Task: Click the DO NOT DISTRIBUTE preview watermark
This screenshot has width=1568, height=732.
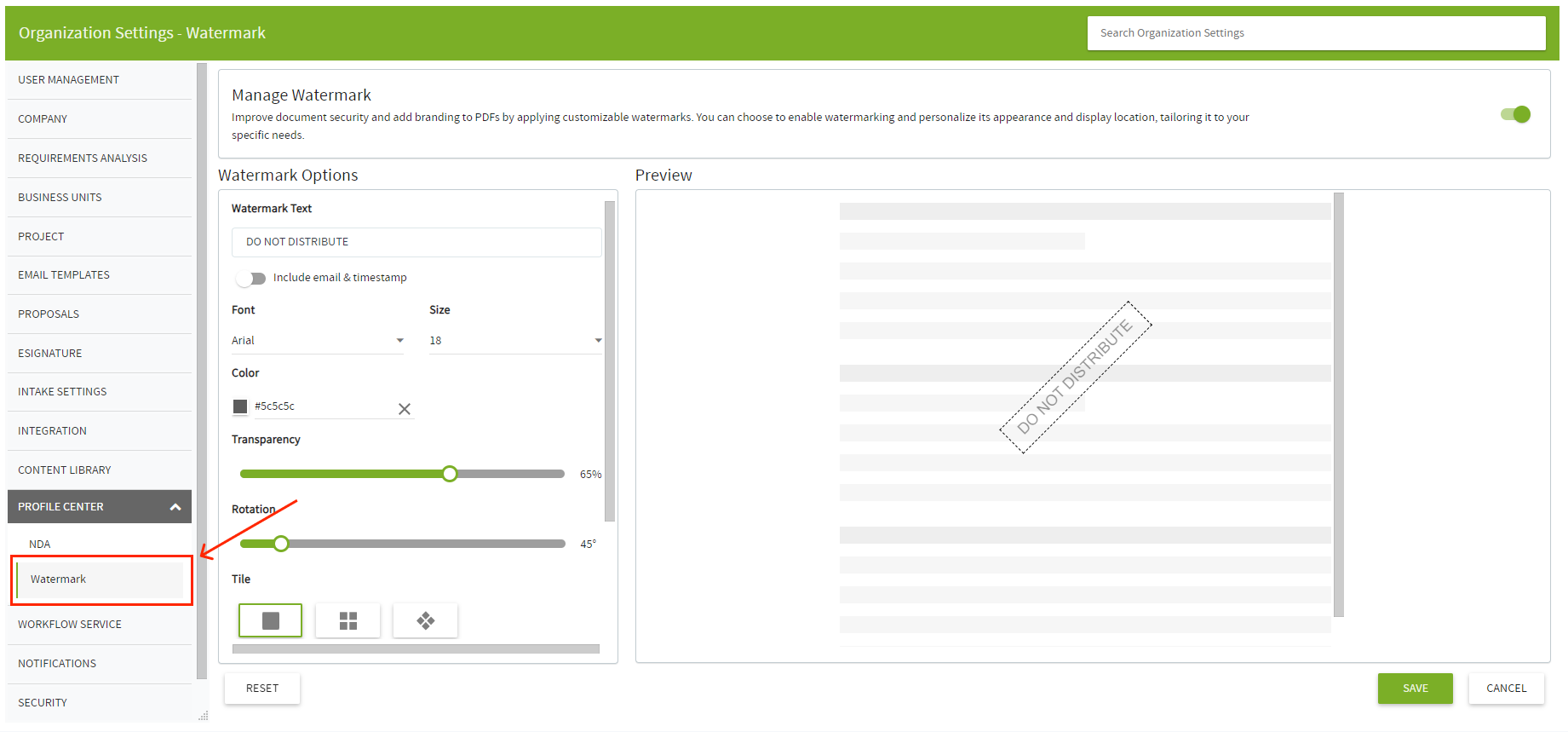Action: (1075, 378)
